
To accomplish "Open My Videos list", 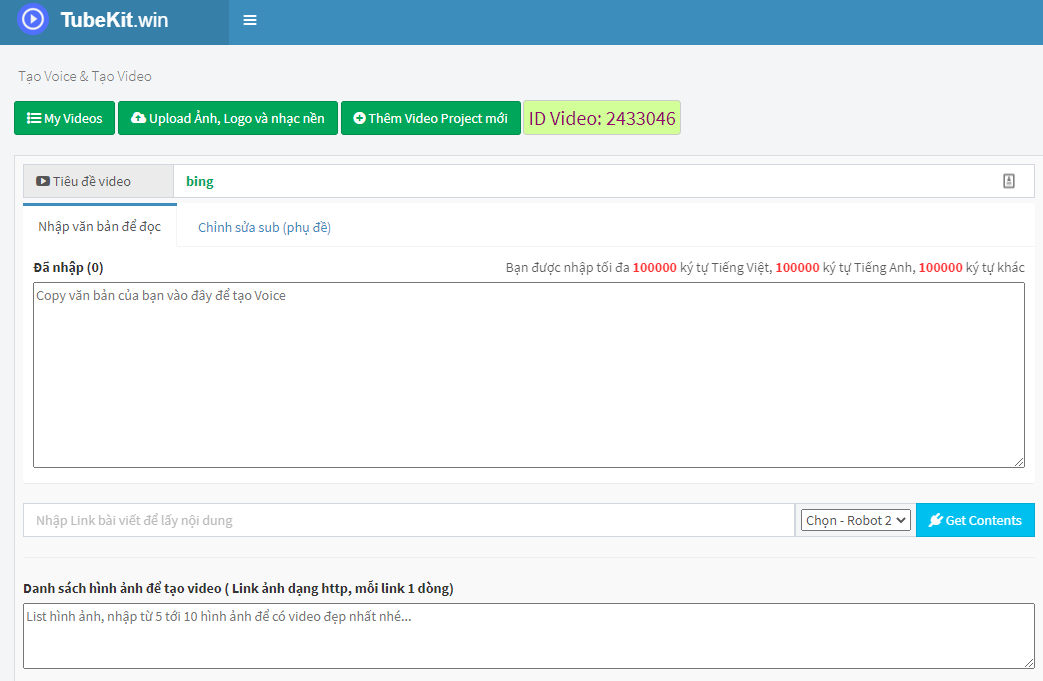I will click(x=64, y=118).
